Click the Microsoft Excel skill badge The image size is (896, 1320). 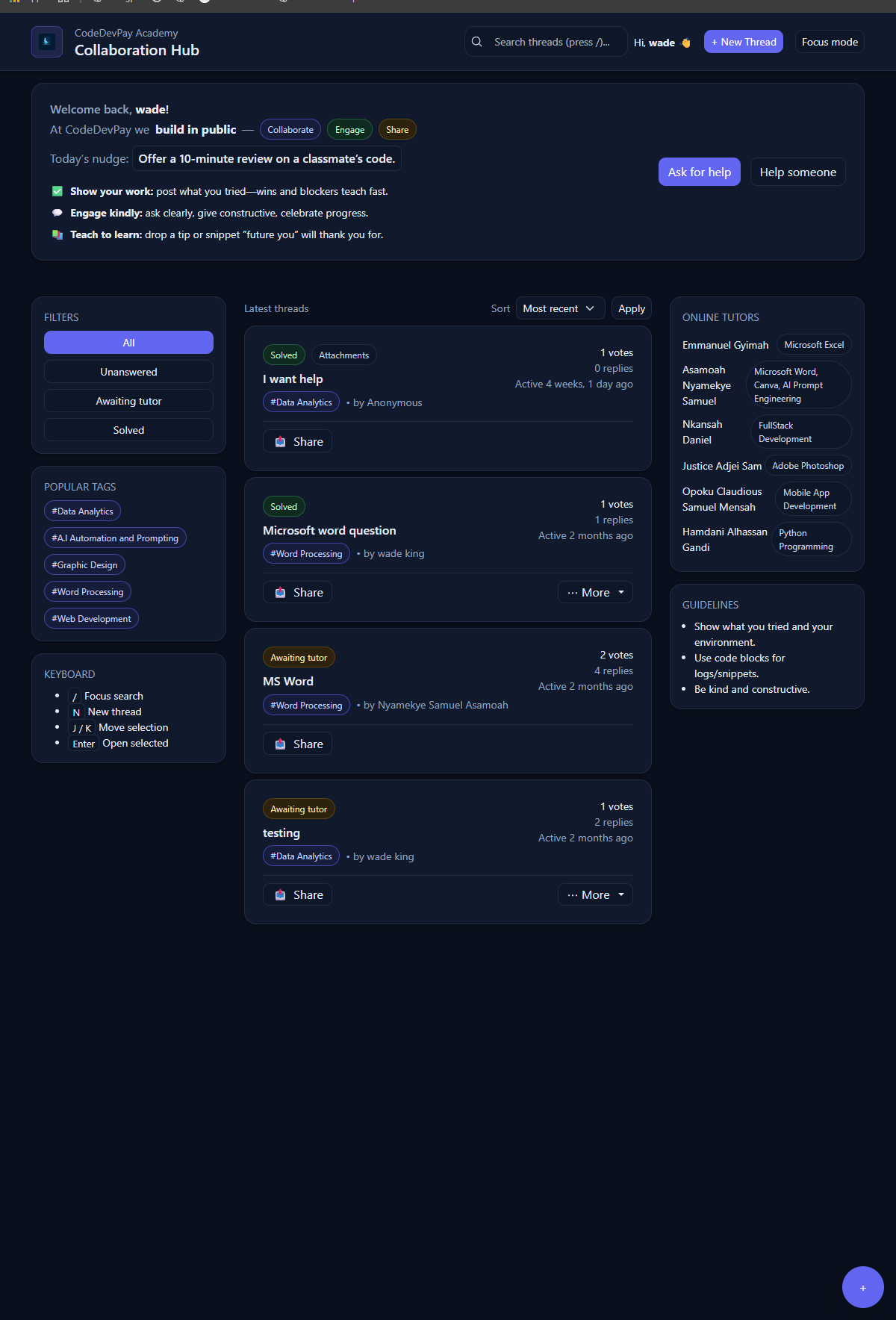coord(814,345)
